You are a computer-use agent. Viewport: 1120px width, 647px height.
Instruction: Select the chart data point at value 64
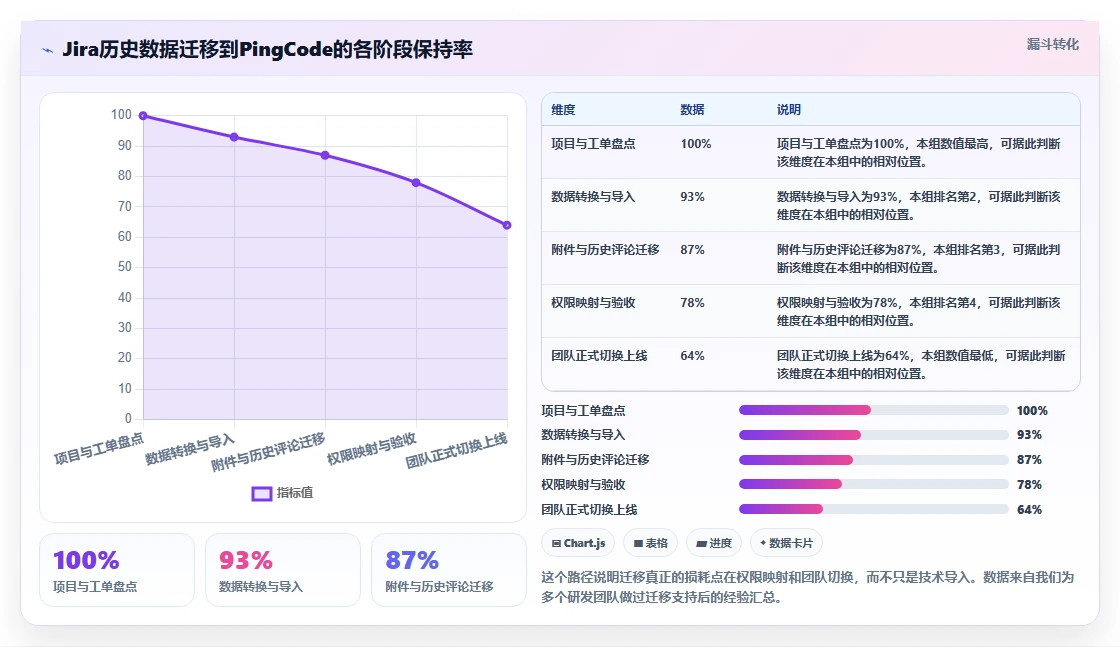pos(507,225)
